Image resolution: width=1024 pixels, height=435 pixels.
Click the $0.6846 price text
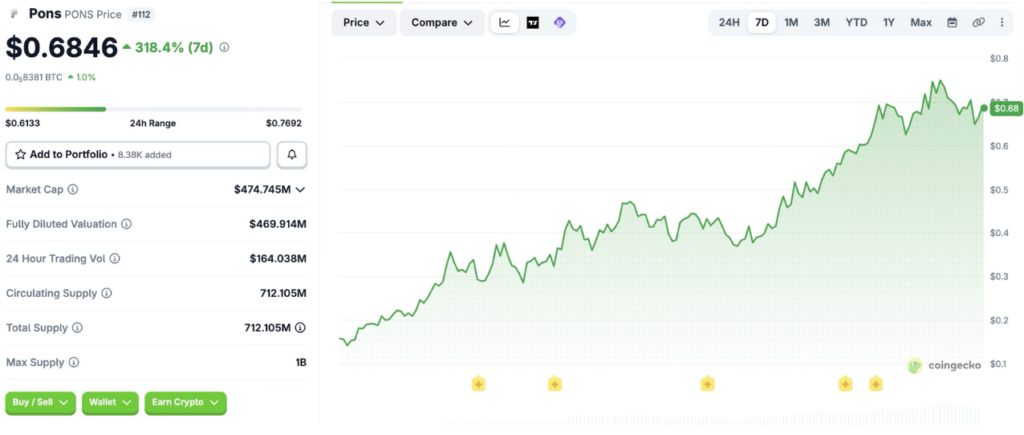click(x=61, y=47)
